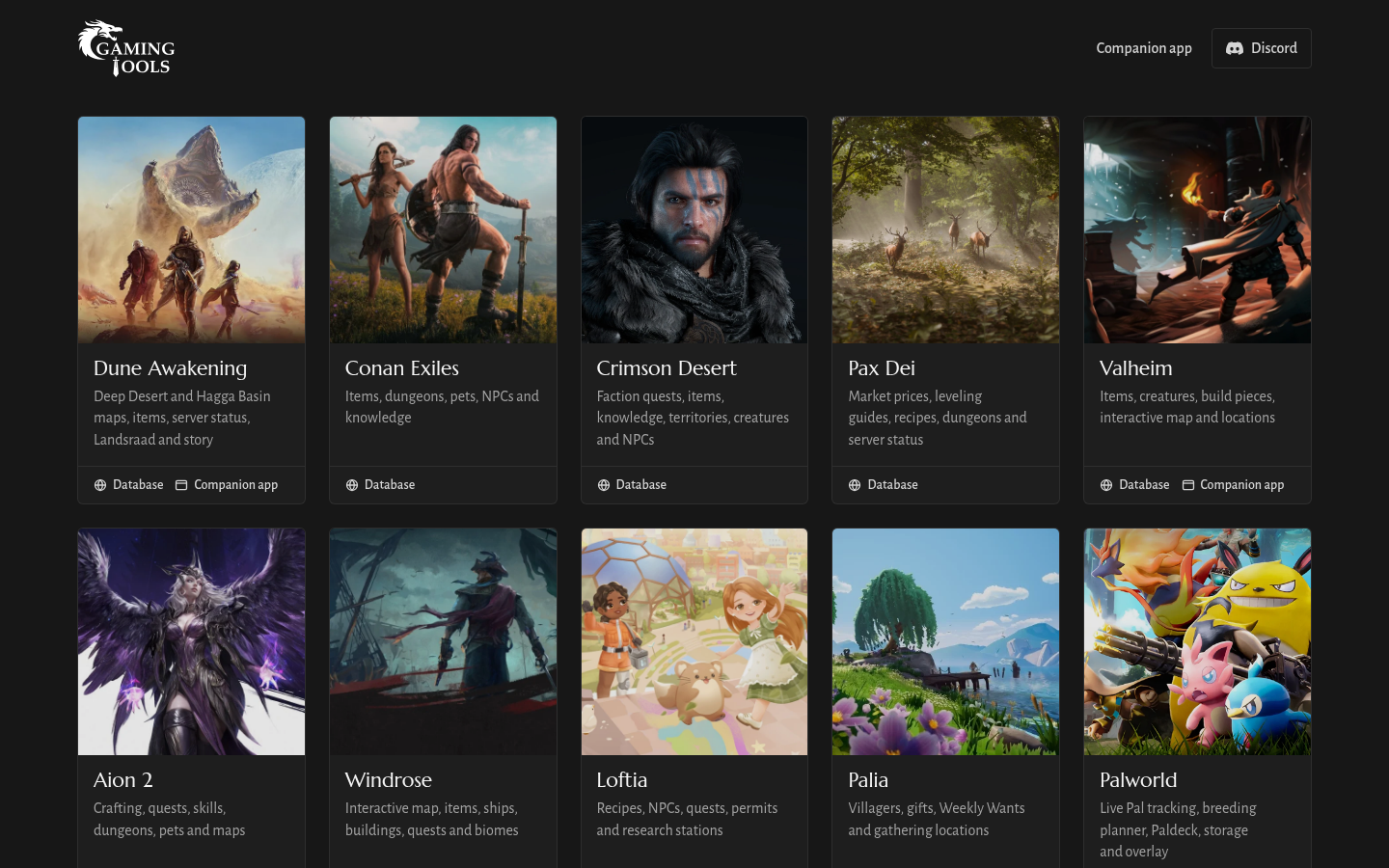Select the Palia cover image
The image size is (1389, 868).
point(945,642)
